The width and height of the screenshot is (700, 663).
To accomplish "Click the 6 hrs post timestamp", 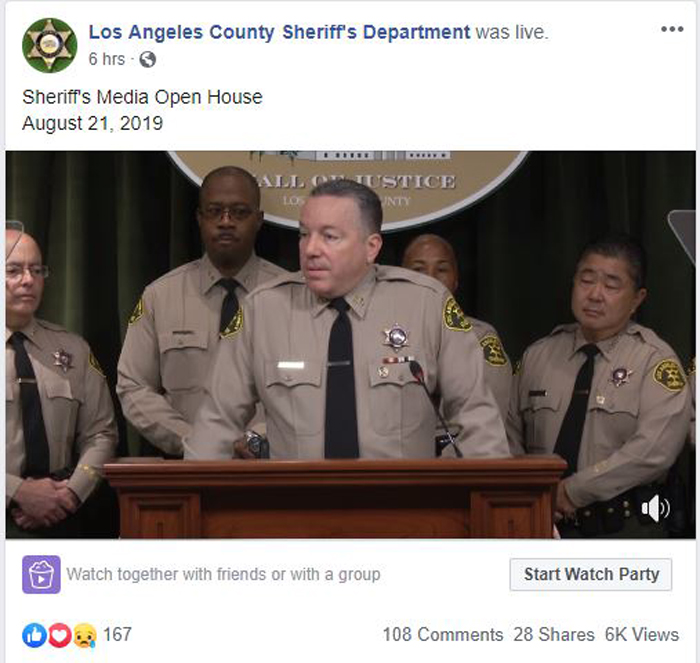I will pos(107,59).
